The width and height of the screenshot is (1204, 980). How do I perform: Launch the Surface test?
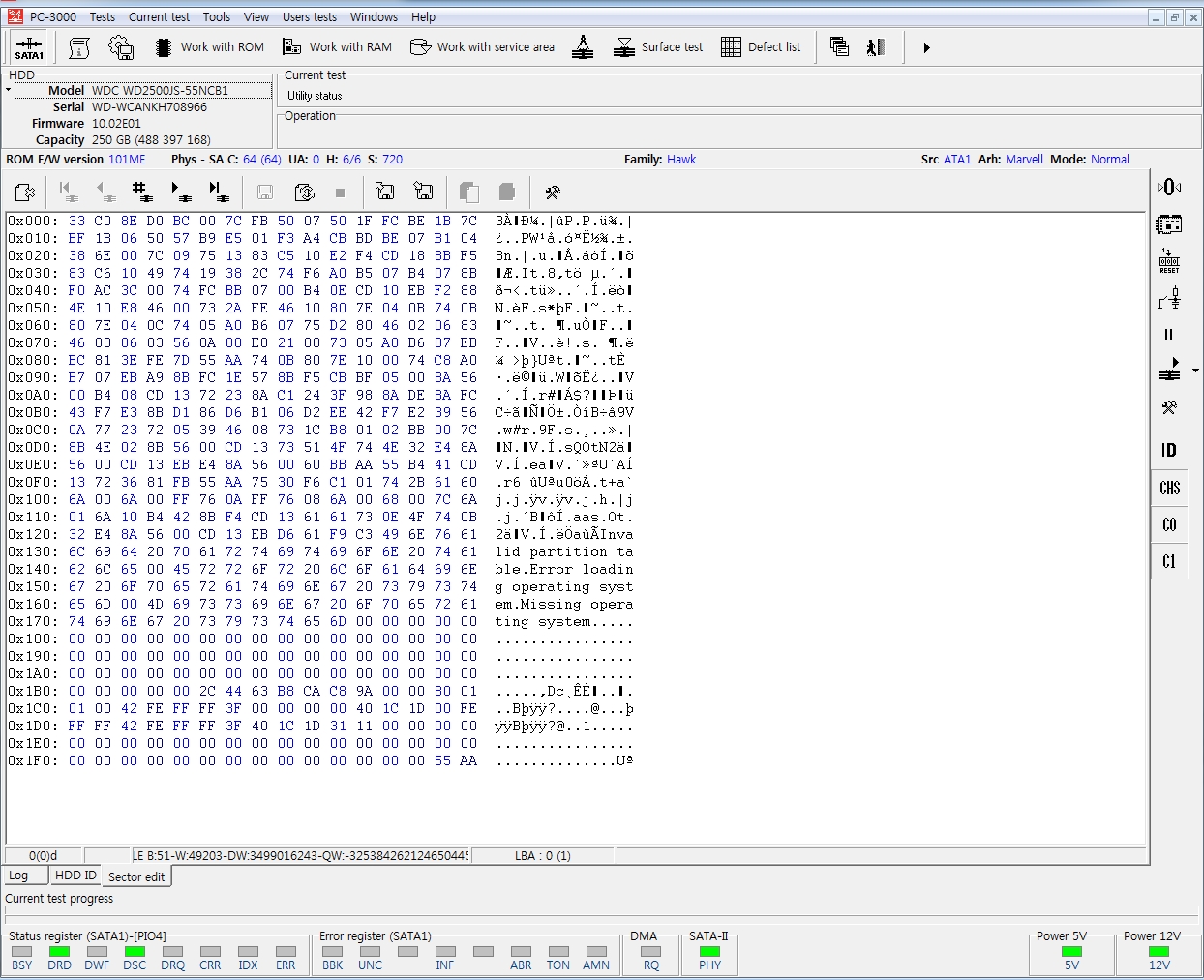click(x=659, y=46)
